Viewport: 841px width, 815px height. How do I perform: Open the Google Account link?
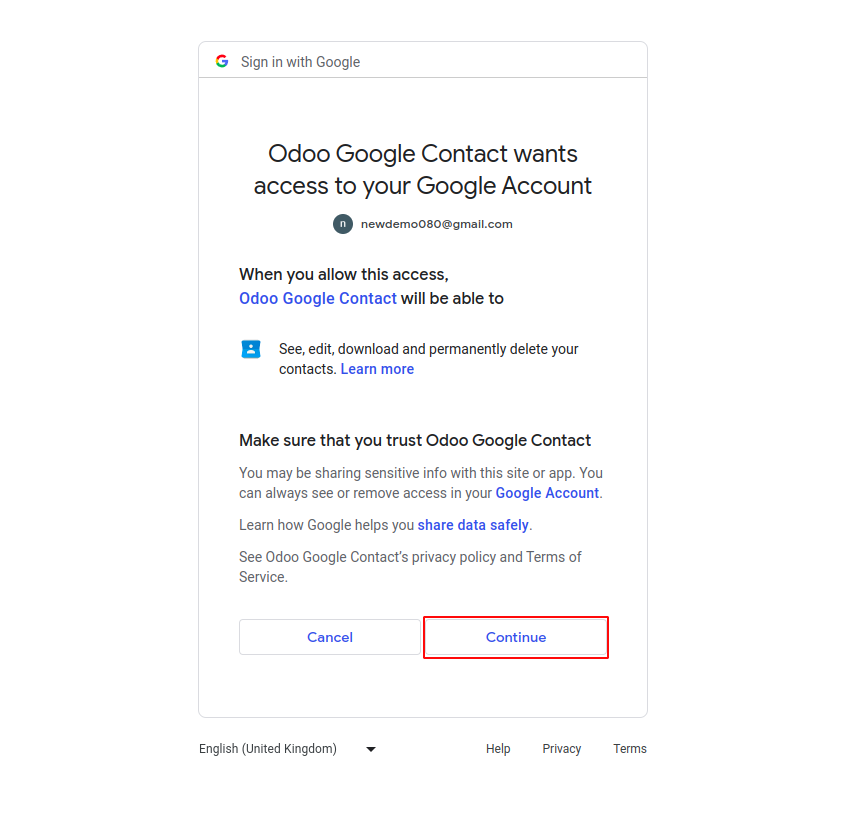(547, 493)
